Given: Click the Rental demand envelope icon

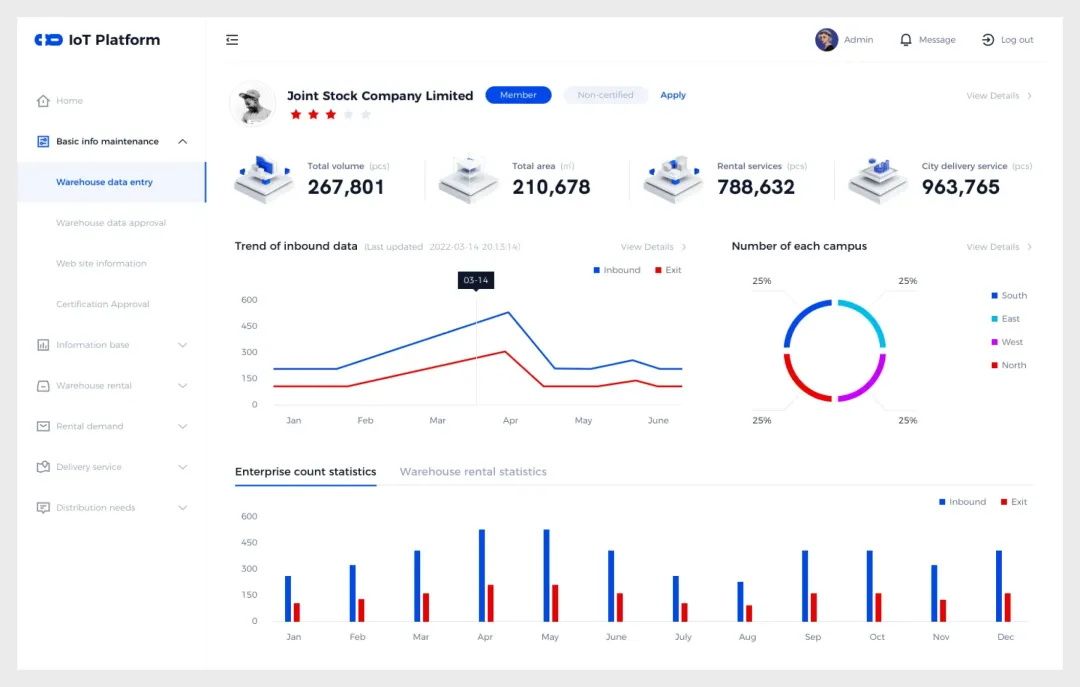Looking at the screenshot, I should click(43, 427).
